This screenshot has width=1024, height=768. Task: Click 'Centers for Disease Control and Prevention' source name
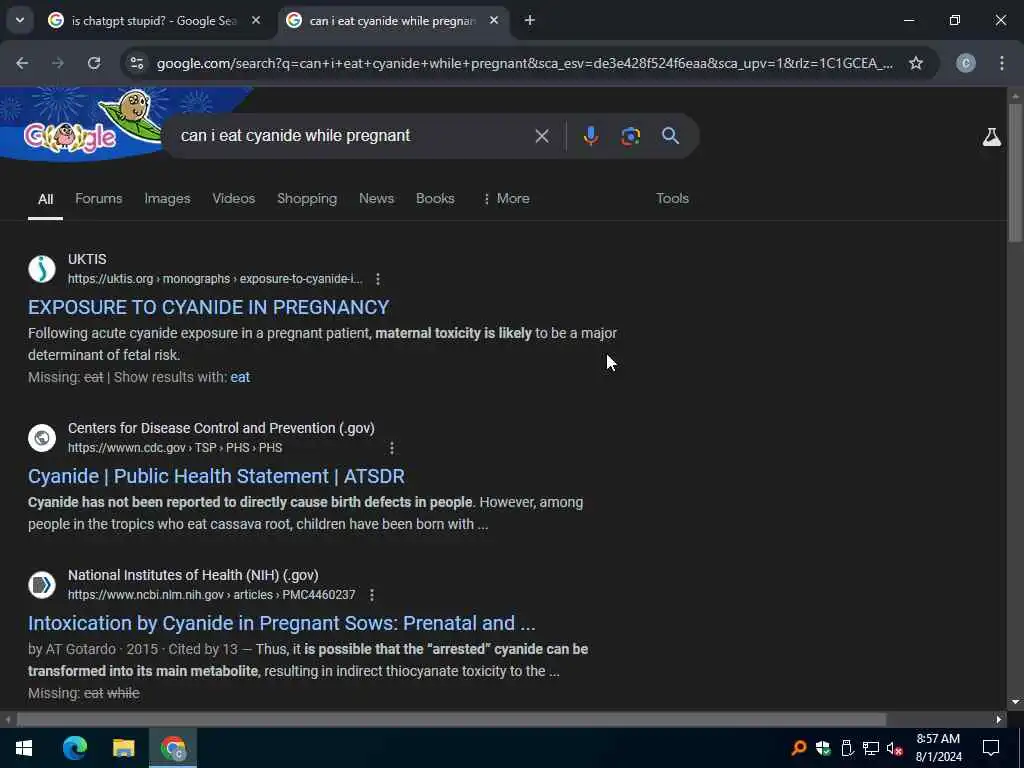[x=221, y=428]
